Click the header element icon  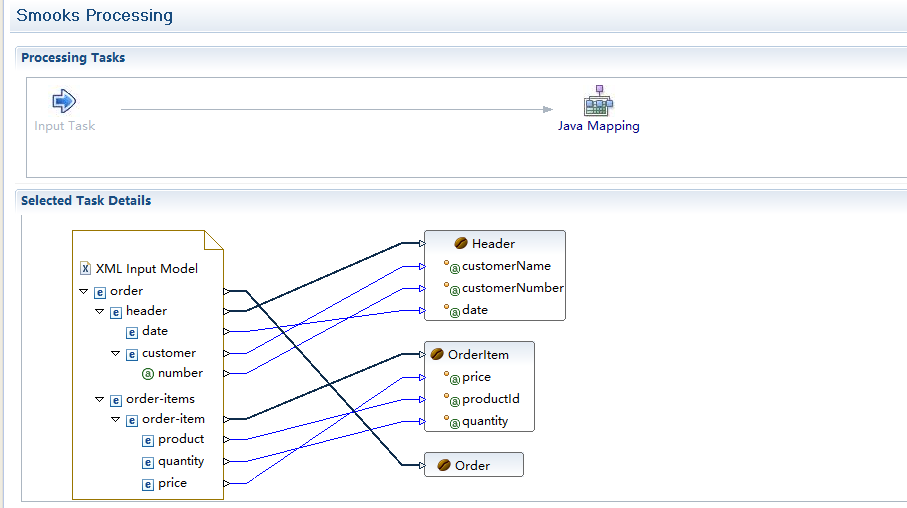pos(116,312)
